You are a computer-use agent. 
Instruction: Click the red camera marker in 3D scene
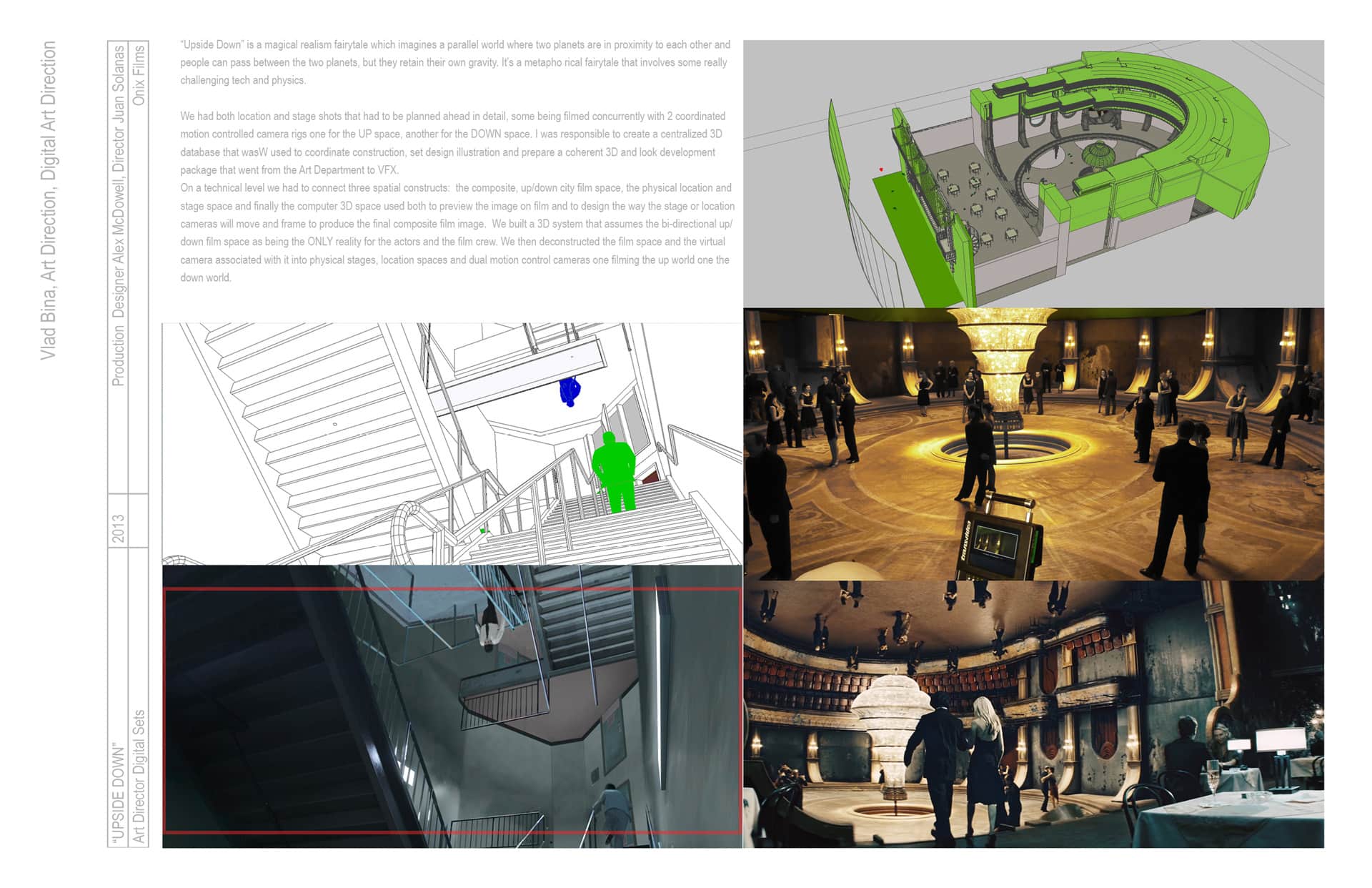pos(881,169)
